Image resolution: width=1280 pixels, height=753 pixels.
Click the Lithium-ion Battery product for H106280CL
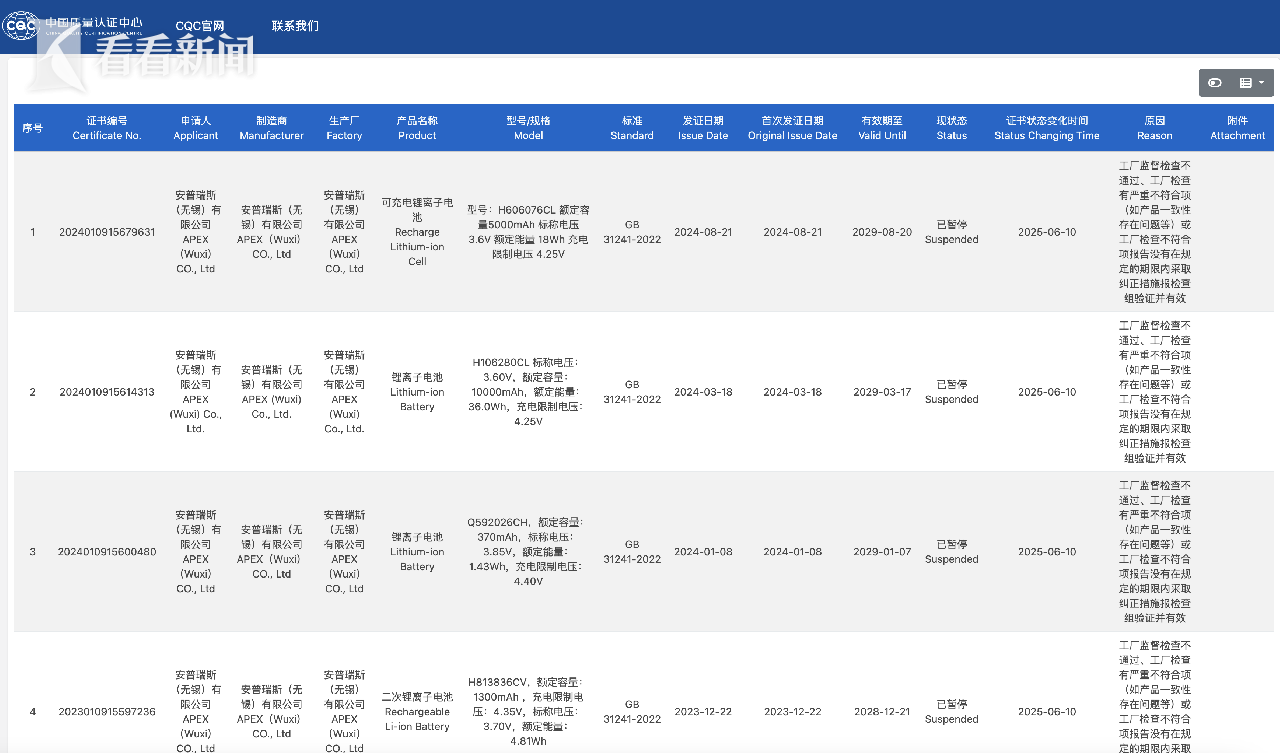tap(417, 392)
